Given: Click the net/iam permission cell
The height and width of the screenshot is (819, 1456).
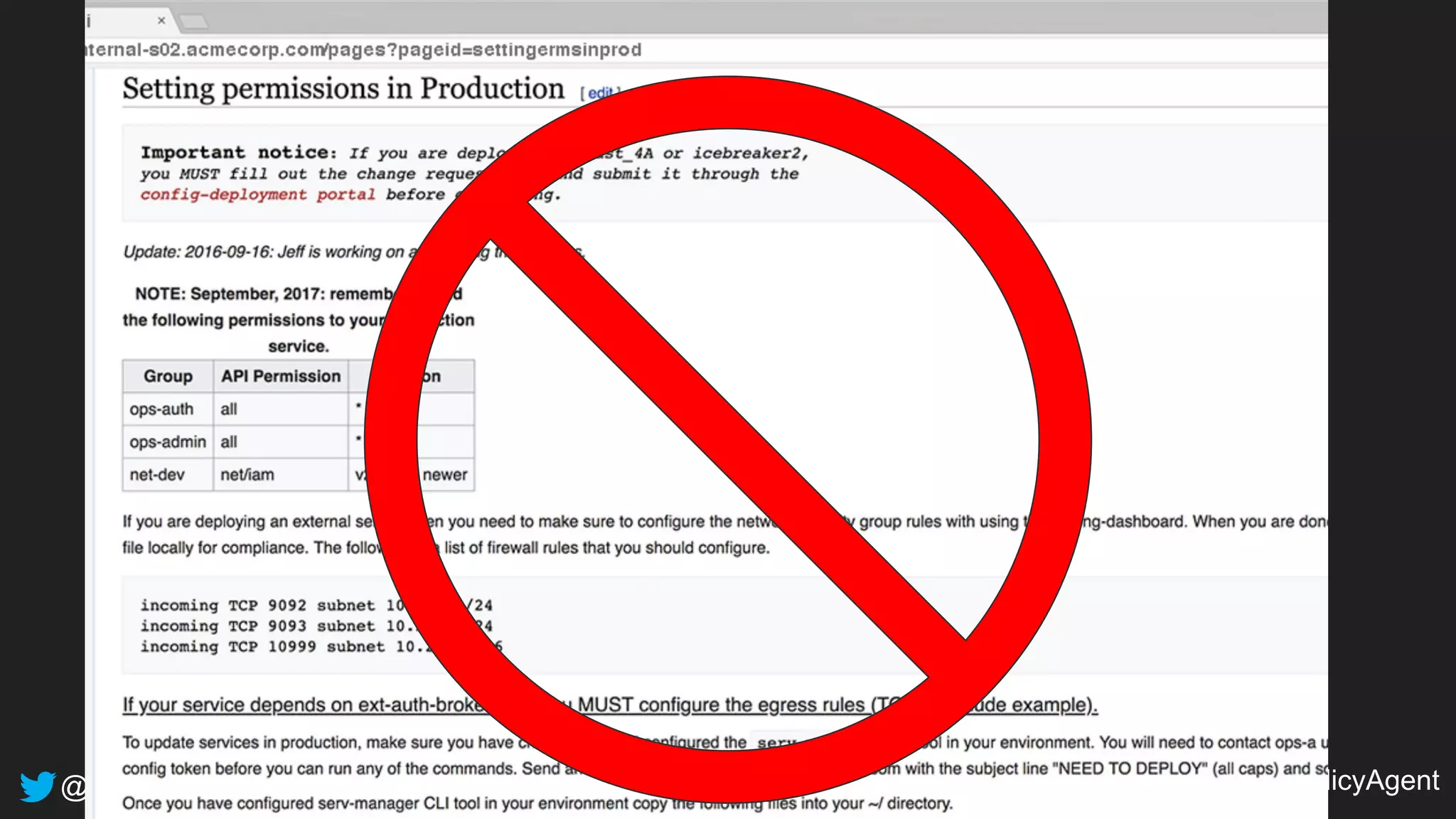Looking at the screenshot, I should (247, 475).
